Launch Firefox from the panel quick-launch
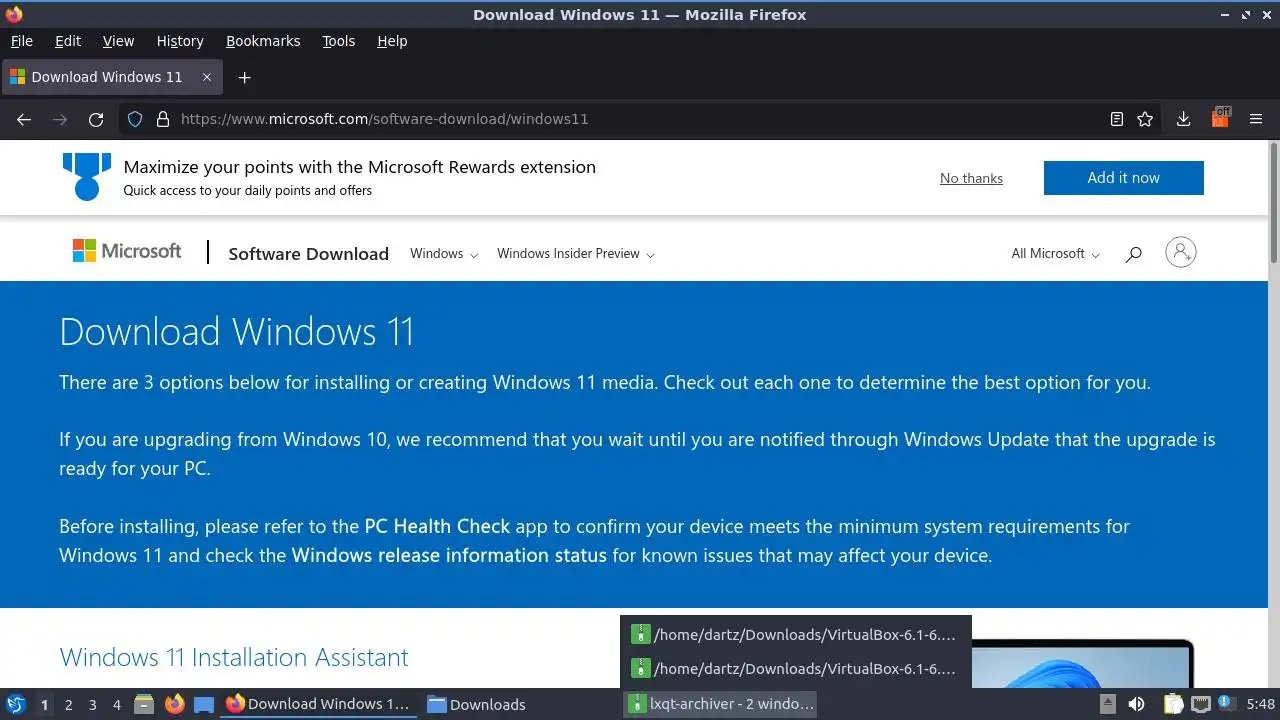 click(174, 704)
